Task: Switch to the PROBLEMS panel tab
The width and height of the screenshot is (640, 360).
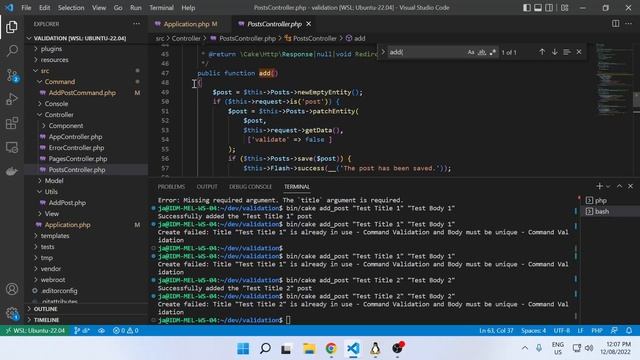Action: (x=171, y=187)
